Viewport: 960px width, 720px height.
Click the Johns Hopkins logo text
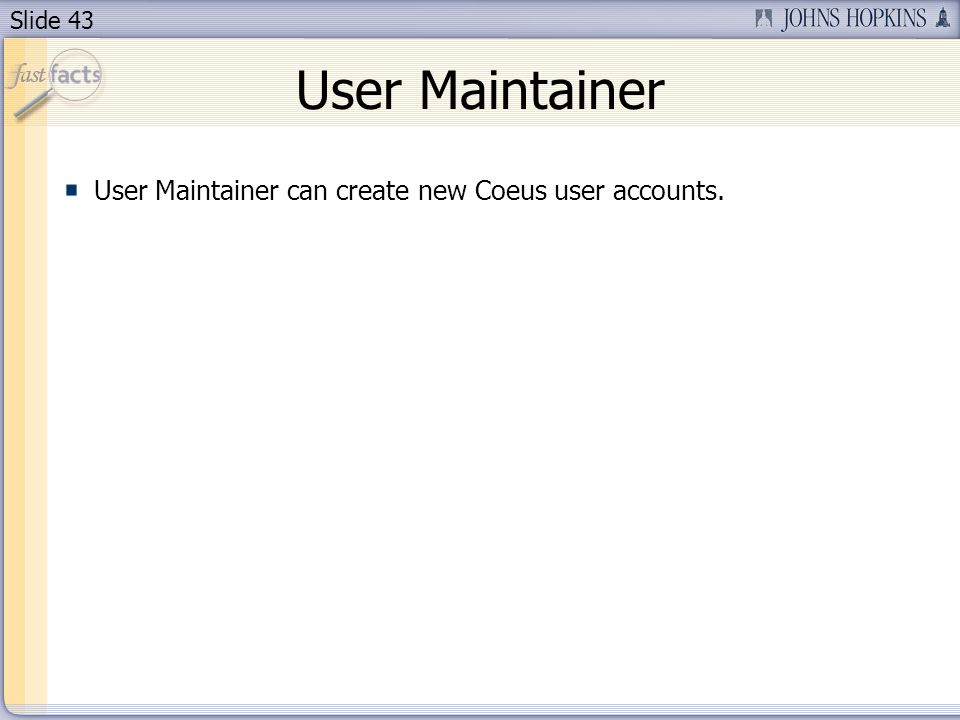tap(854, 18)
